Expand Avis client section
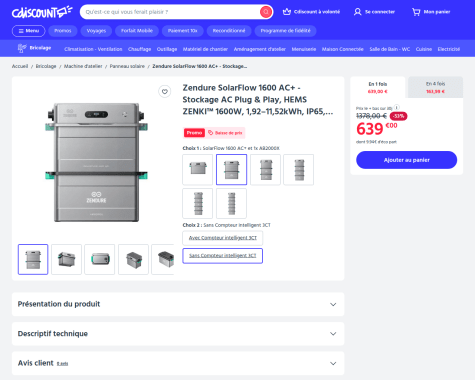Image resolution: width=475 pixels, height=380 pixels. (178, 363)
